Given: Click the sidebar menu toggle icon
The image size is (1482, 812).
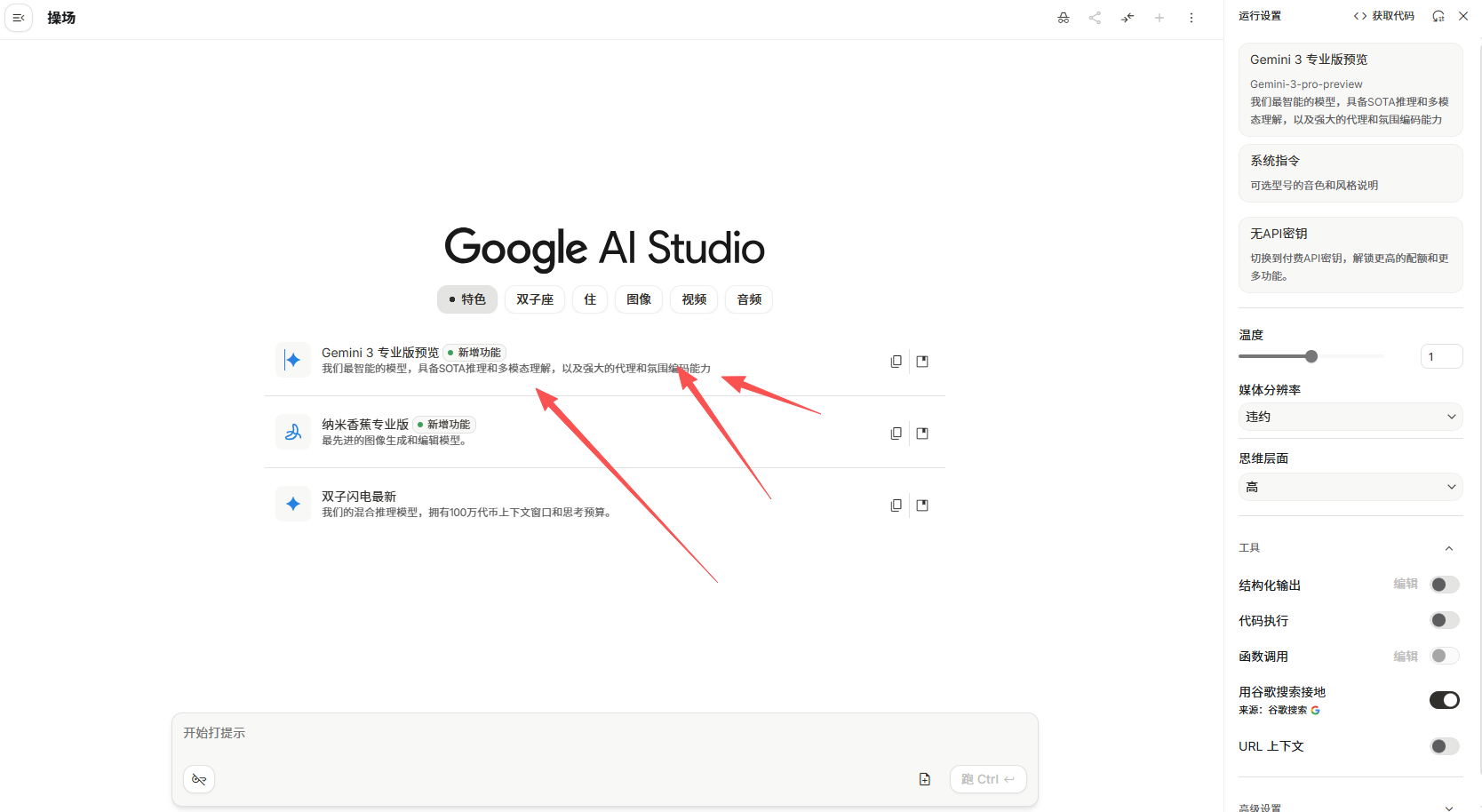Looking at the screenshot, I should coord(19,18).
